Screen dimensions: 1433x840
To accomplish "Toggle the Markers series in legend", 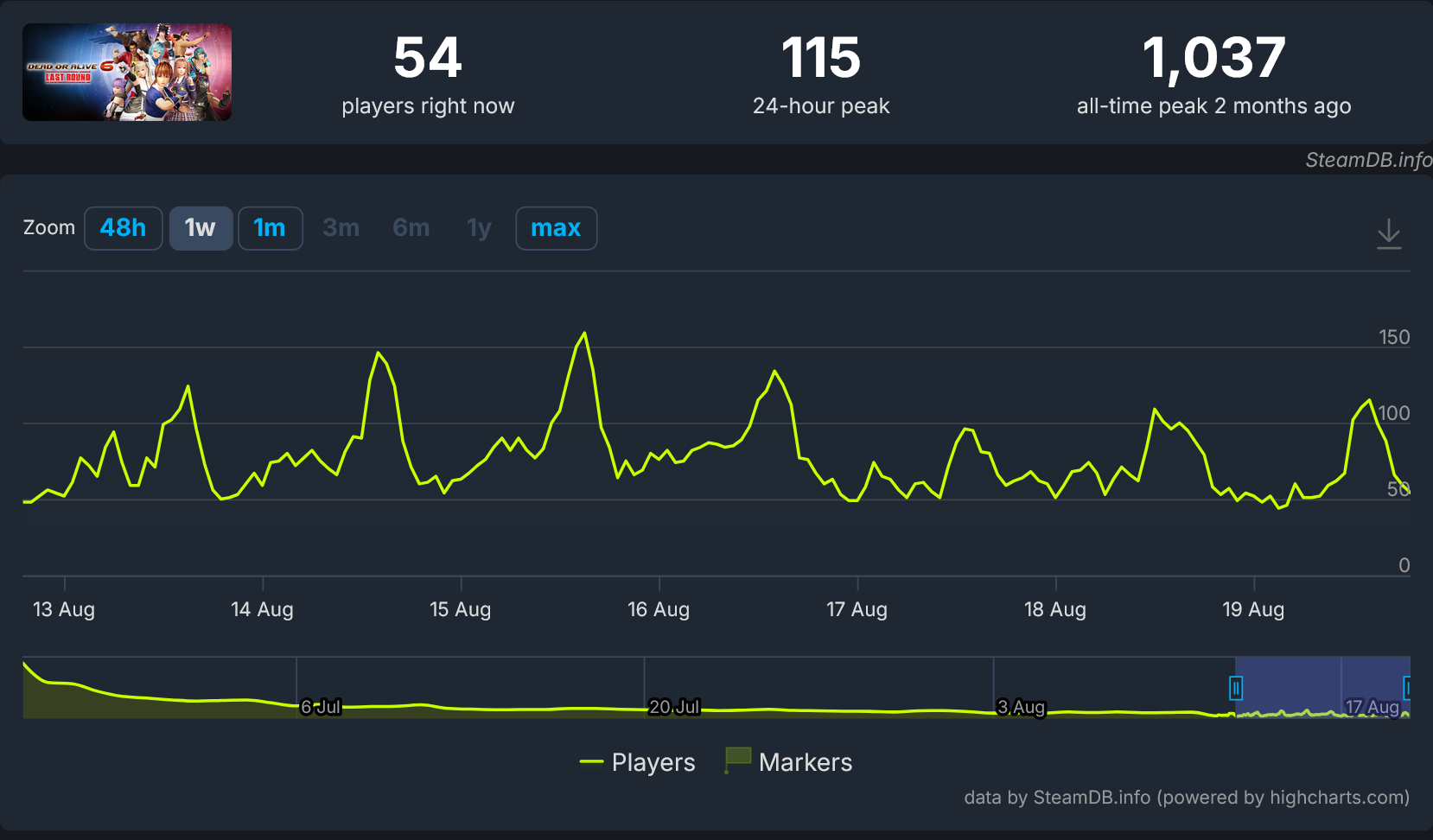I will coord(788,762).
